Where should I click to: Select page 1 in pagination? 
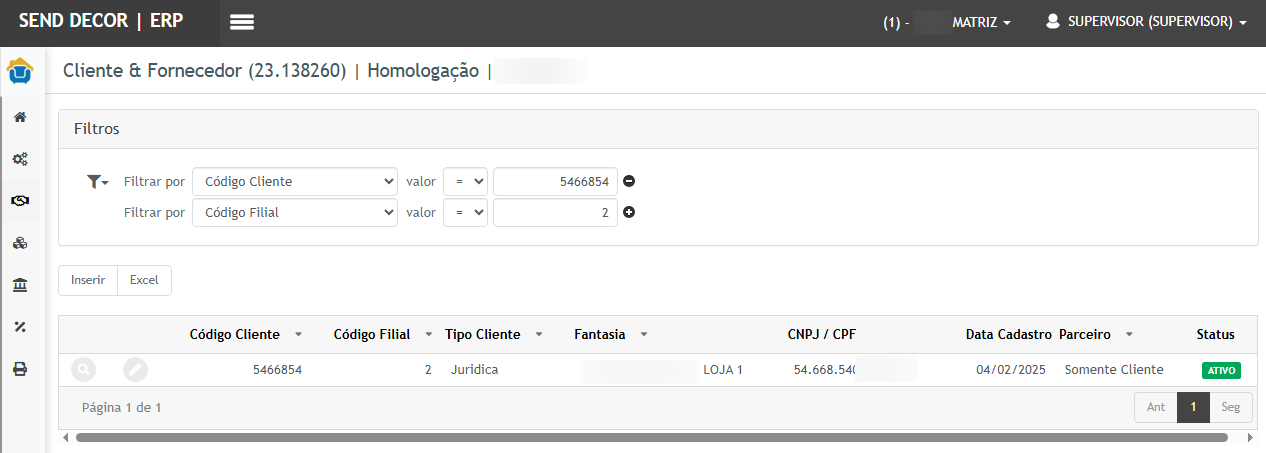coord(1193,408)
